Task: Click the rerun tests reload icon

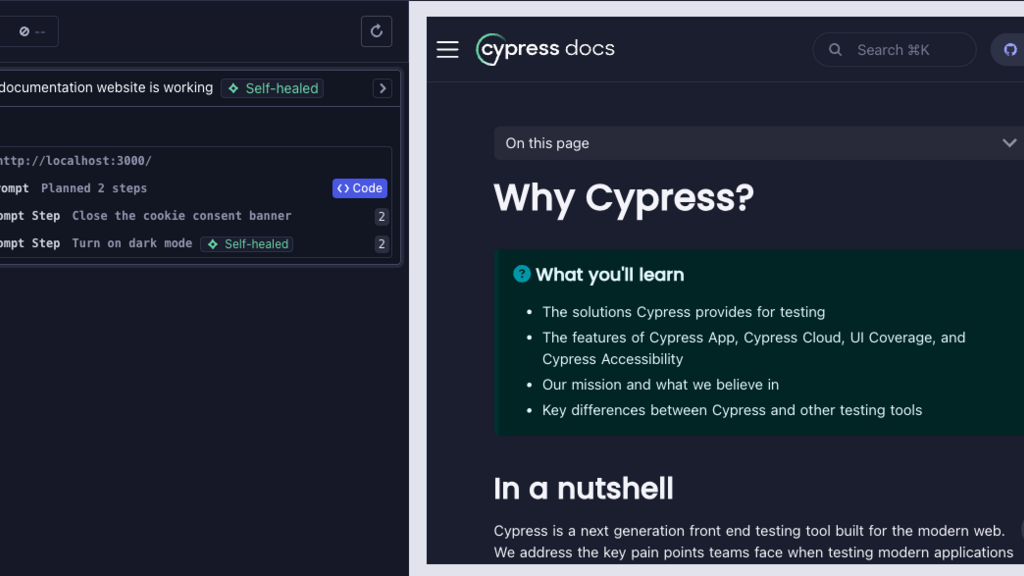Action: point(376,31)
